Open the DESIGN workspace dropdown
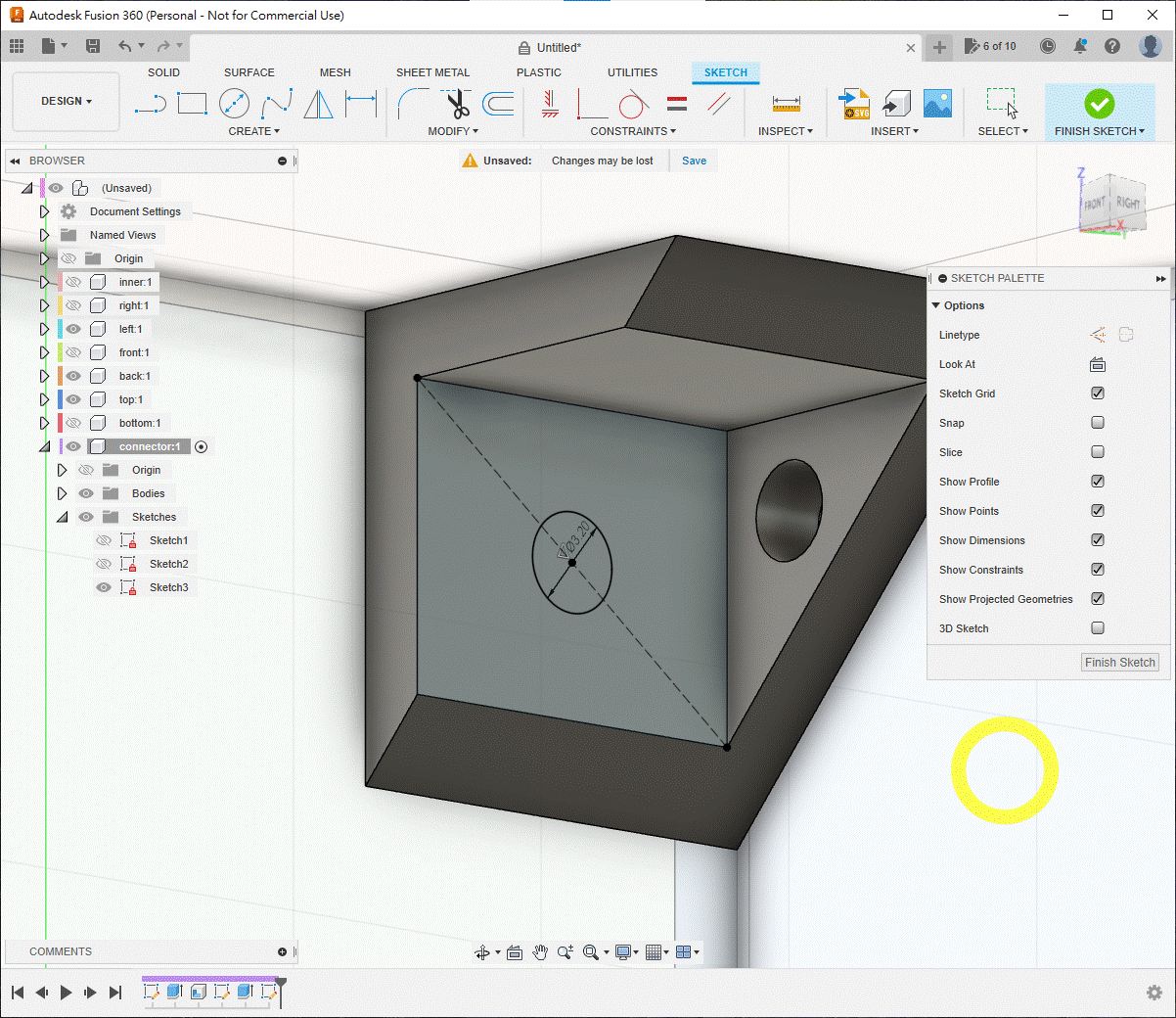Viewport: 1176px width, 1018px height. 67,101
